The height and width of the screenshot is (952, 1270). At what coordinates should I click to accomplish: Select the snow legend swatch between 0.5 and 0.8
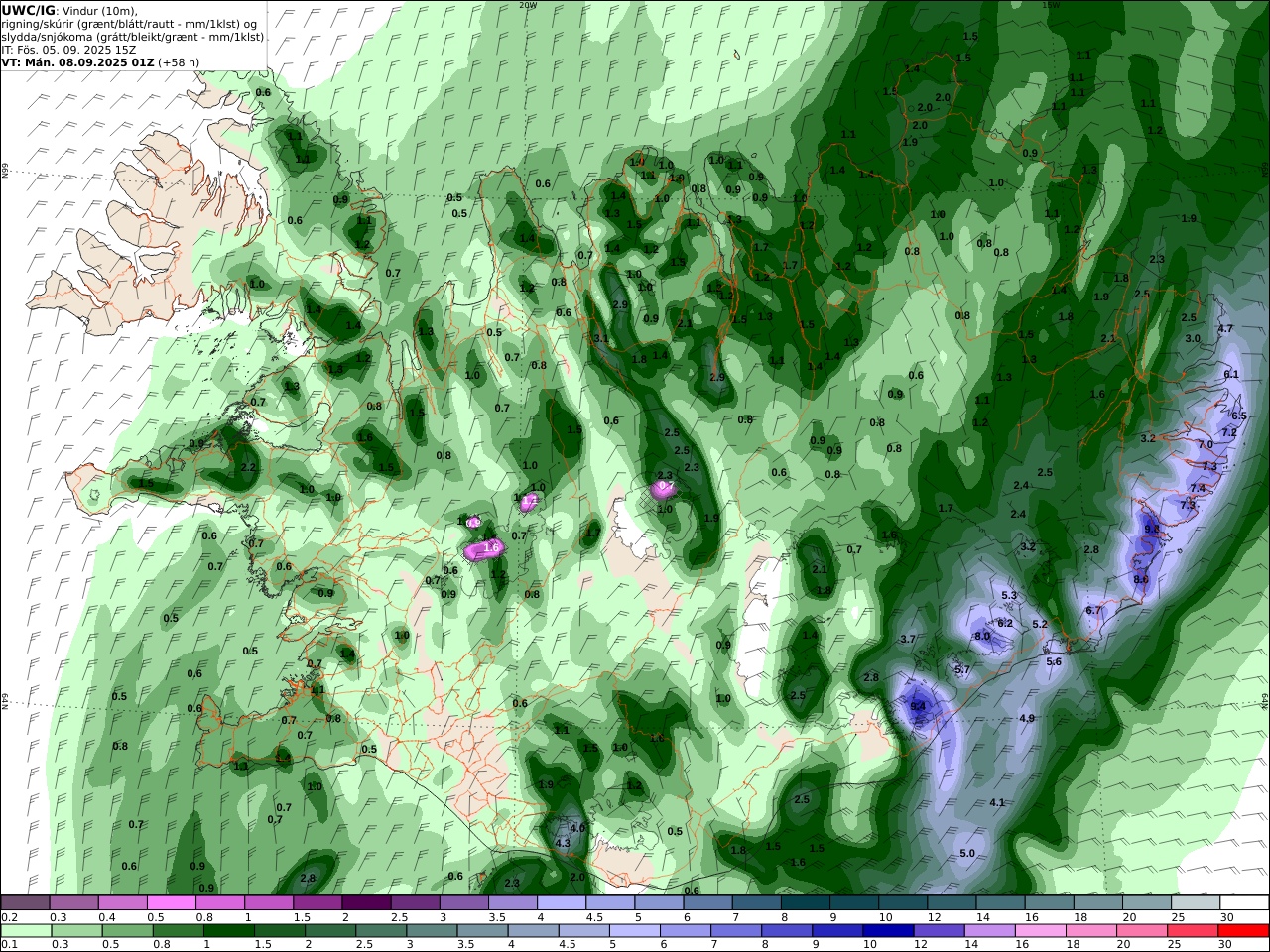click(172, 903)
